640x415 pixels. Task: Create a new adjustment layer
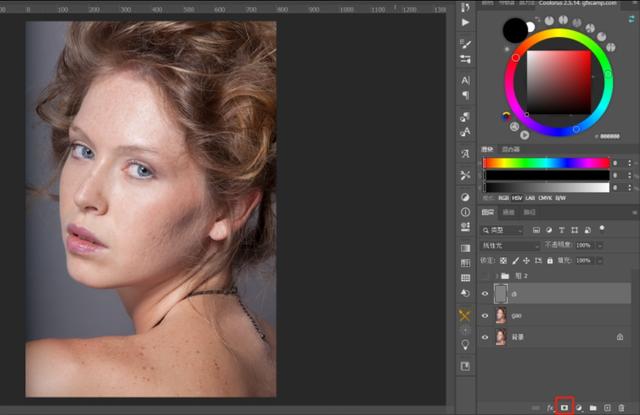[x=577, y=407]
